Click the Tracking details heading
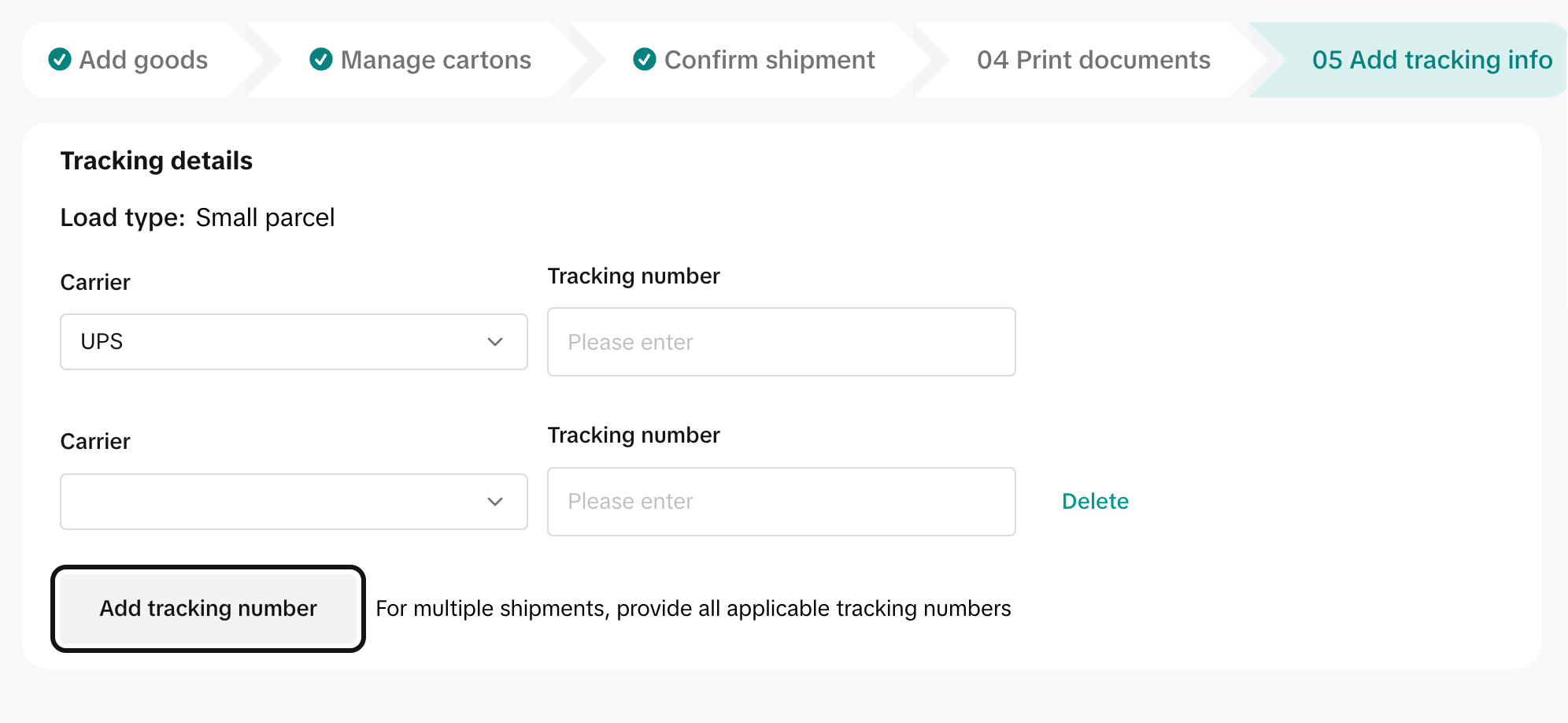Screen dimensions: 1568x723 pos(157,161)
